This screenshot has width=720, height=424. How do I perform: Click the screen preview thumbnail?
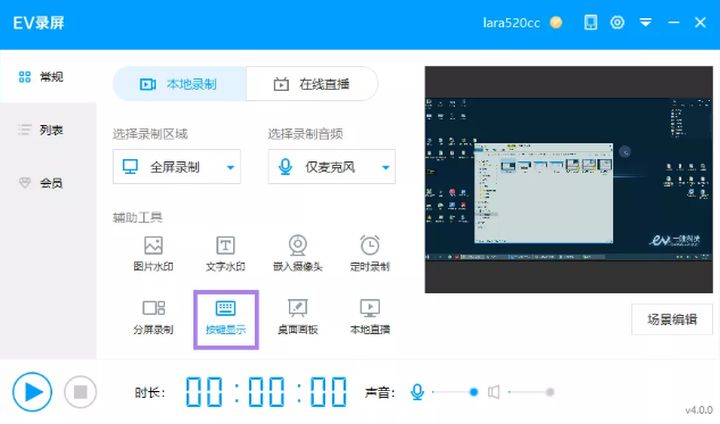pos(568,180)
